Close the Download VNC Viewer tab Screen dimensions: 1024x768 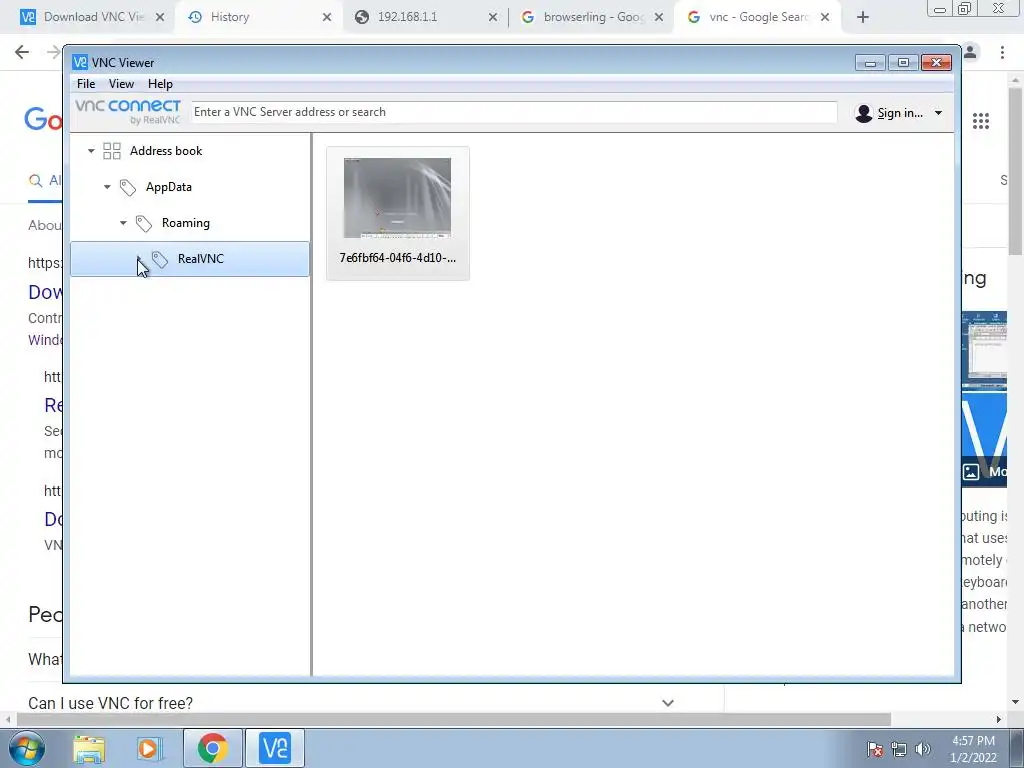[x=160, y=18]
